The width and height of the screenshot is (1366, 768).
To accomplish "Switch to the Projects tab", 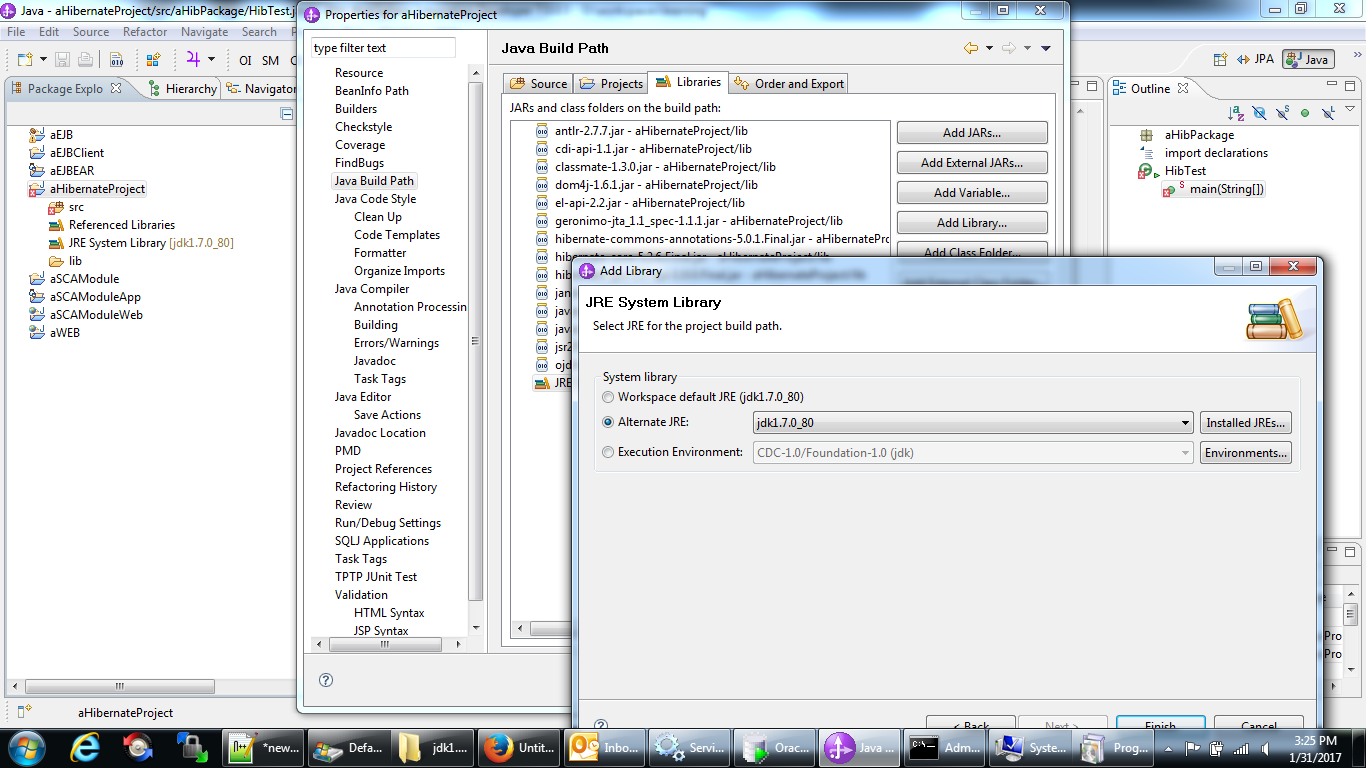I will tap(611, 84).
